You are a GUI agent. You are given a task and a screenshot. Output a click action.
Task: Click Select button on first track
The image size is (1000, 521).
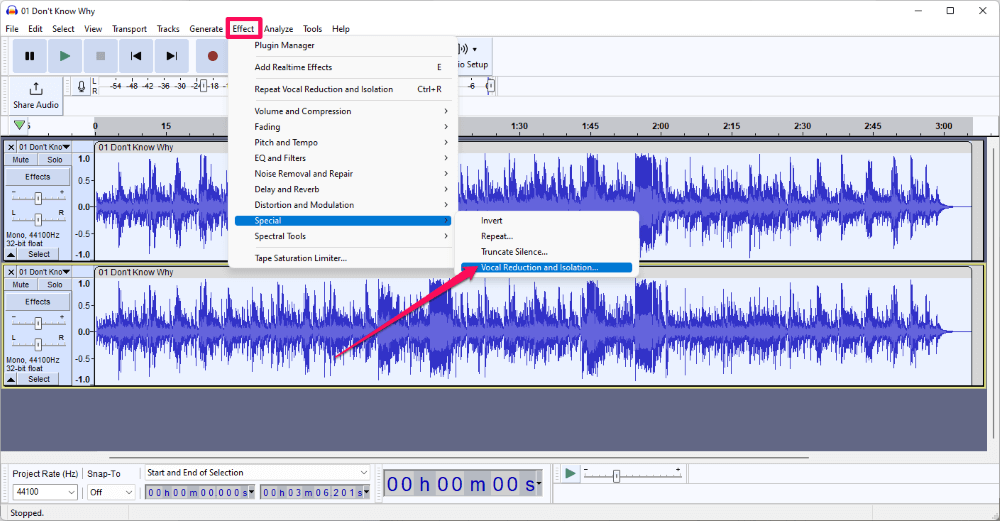click(39, 254)
